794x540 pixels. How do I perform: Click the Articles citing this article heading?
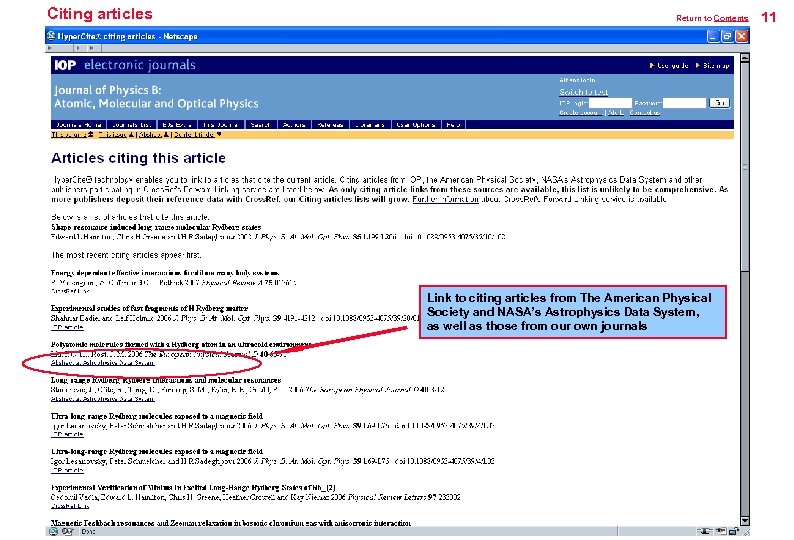[138, 158]
